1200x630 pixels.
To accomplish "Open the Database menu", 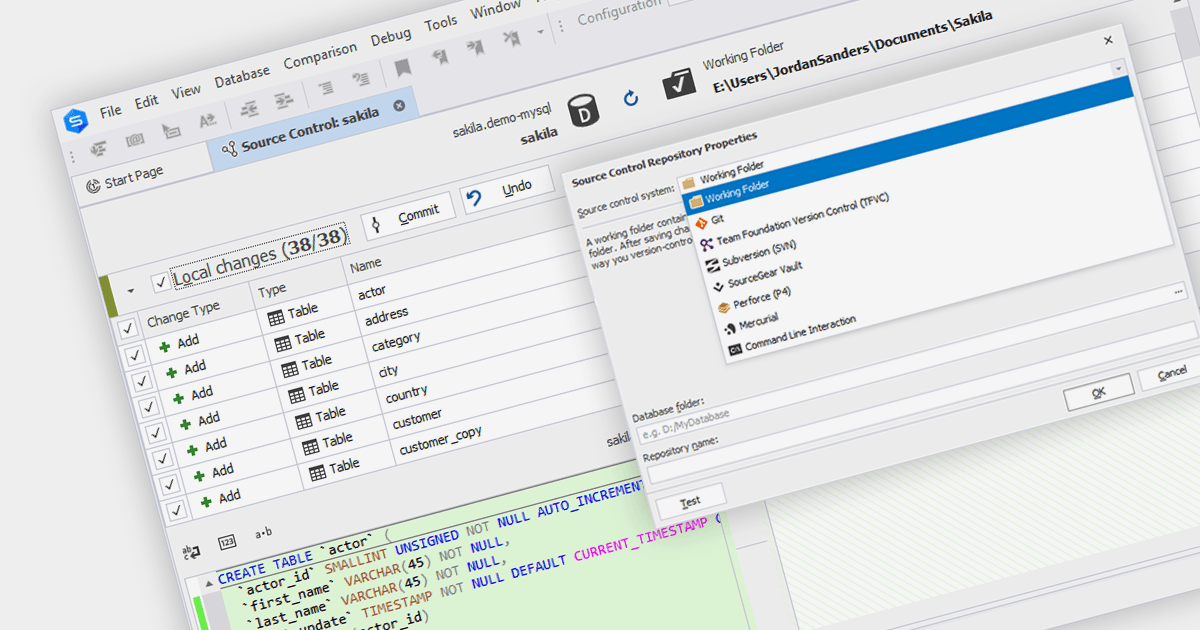I will pos(242,75).
